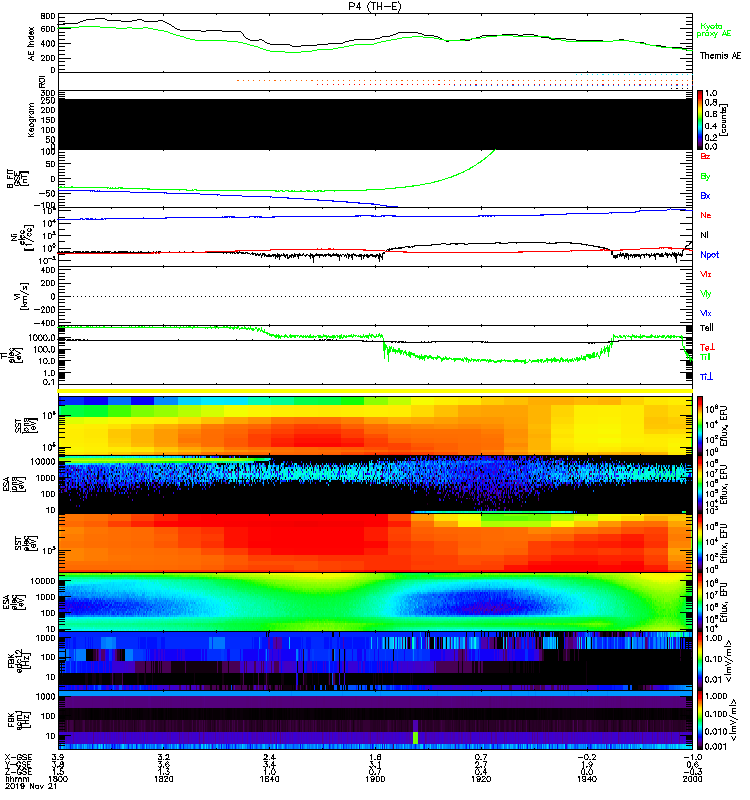The width and height of the screenshot is (750, 800).
Task: Select the blue "Bx" legend label
Action: click(705, 196)
